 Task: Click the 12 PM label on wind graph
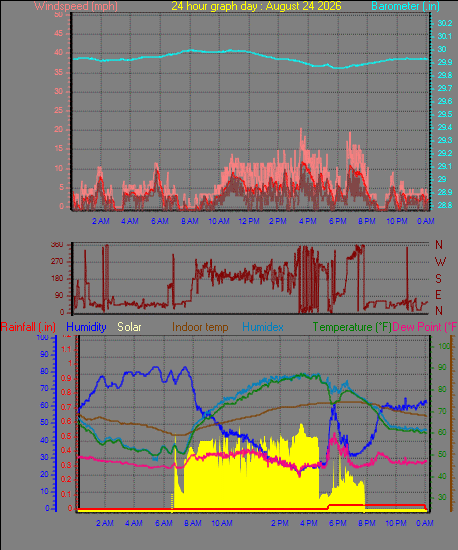click(249, 221)
